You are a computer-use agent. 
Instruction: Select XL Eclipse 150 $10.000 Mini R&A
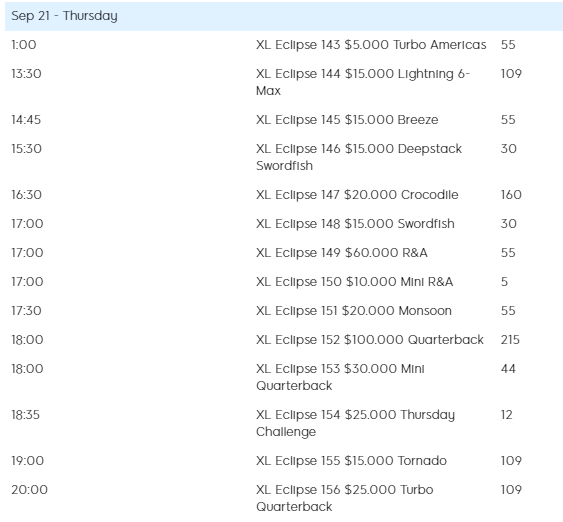(x=354, y=282)
